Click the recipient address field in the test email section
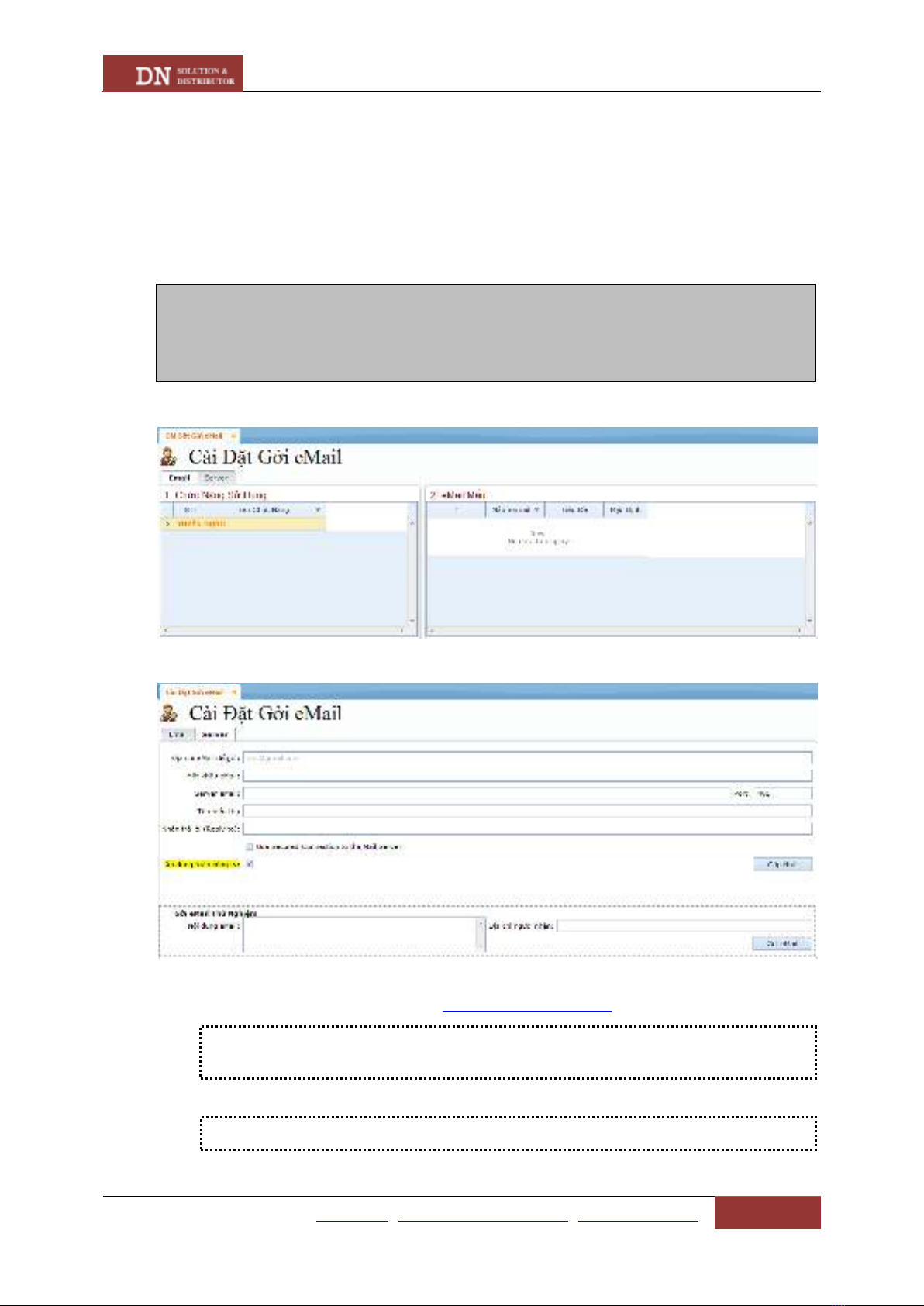This screenshot has height=1306, width=924. click(684, 925)
